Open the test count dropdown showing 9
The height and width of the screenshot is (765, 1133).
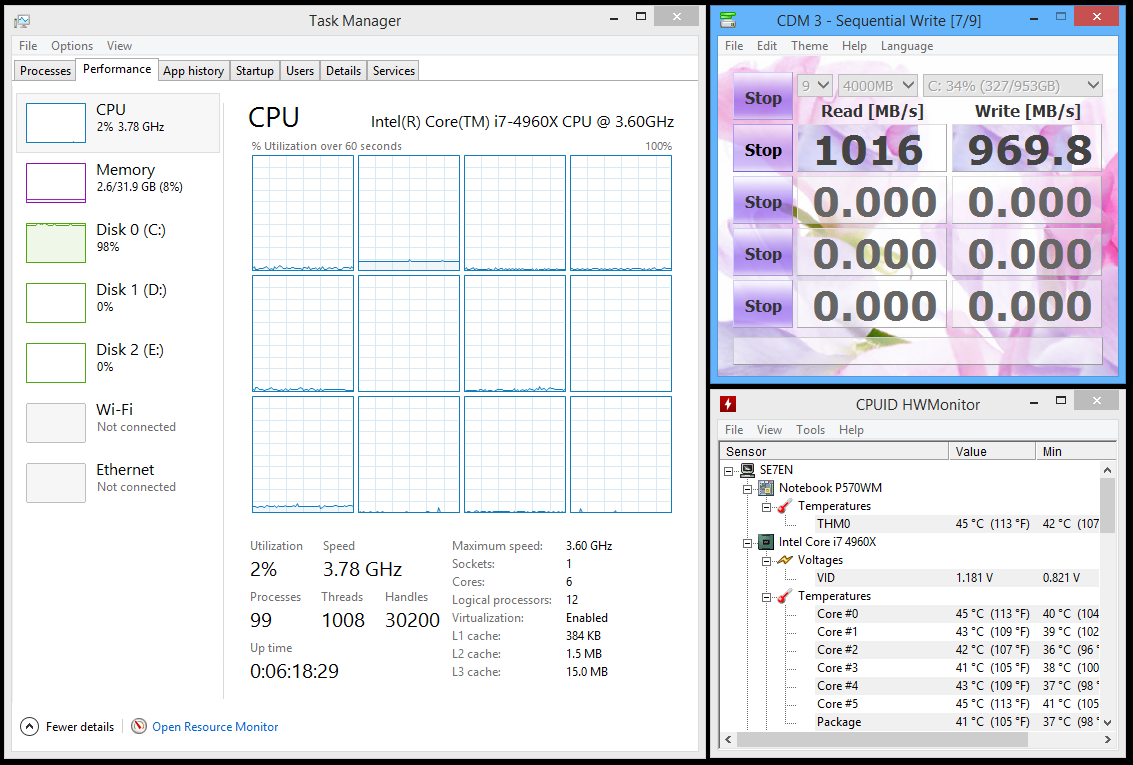click(815, 86)
